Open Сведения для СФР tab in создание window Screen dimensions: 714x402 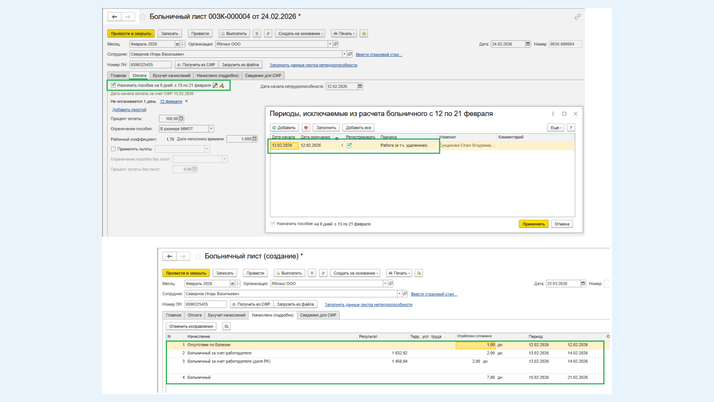(x=319, y=315)
